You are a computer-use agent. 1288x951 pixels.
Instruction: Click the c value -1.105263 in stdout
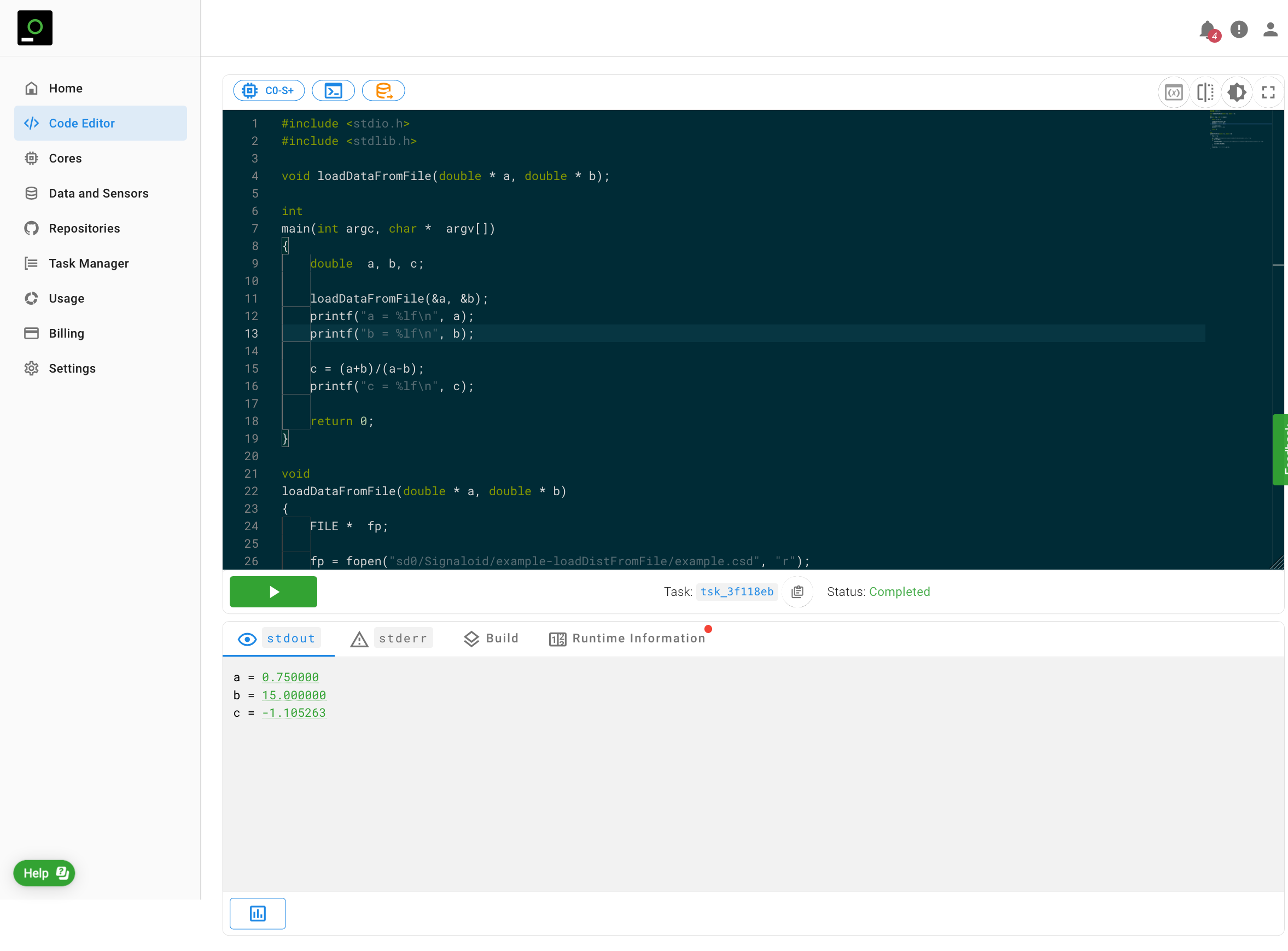click(294, 712)
